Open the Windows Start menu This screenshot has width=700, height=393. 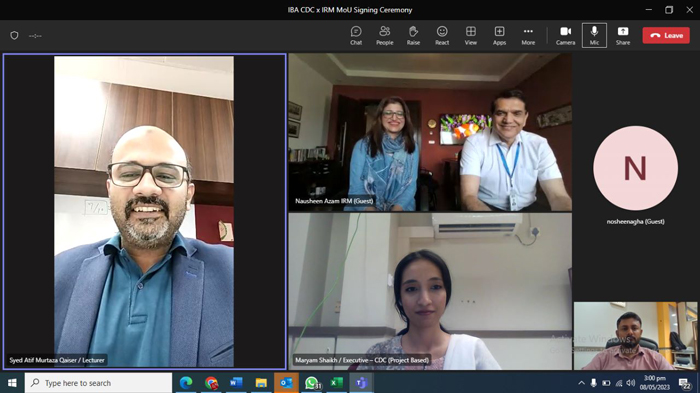[12, 383]
